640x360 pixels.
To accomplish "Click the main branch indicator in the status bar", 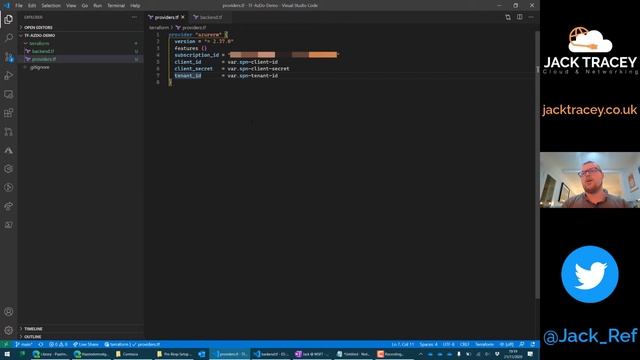I will pos(24,344).
